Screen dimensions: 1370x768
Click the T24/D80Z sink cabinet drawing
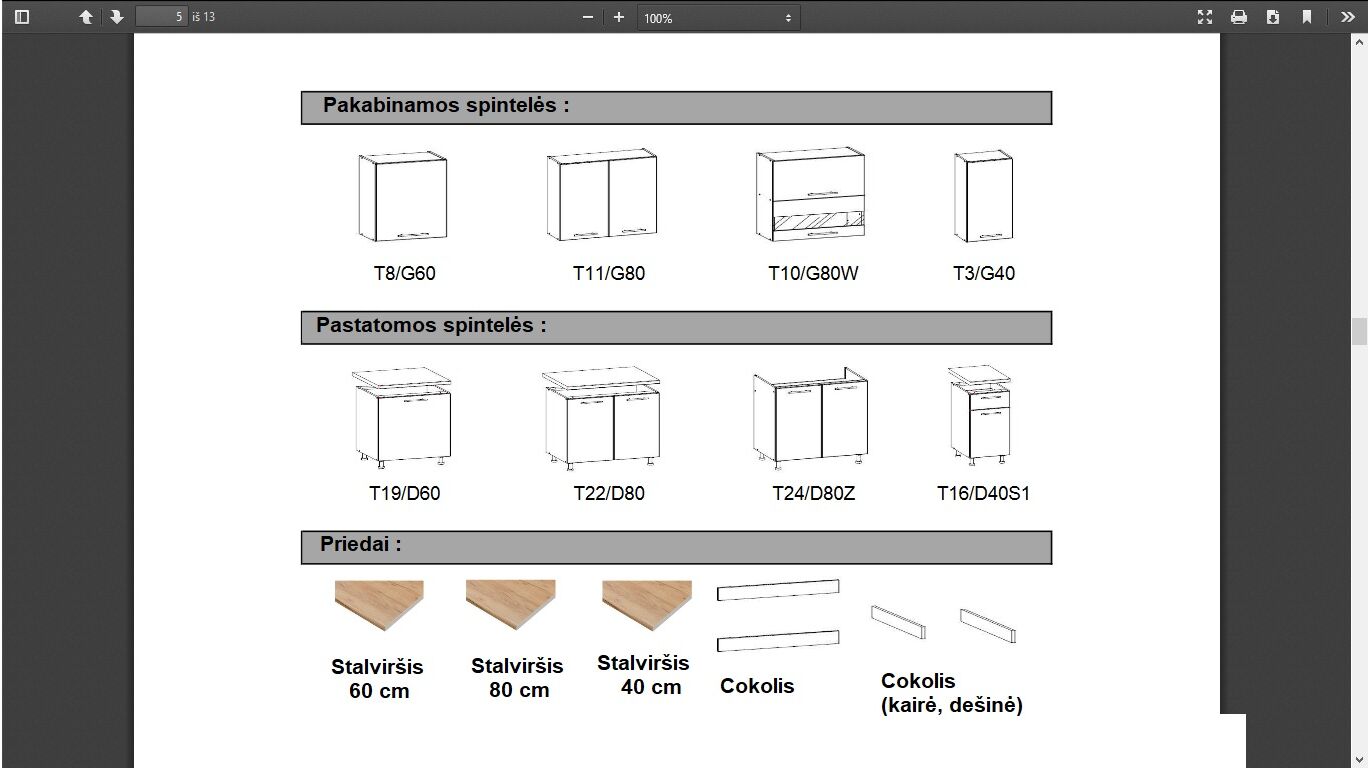click(810, 418)
